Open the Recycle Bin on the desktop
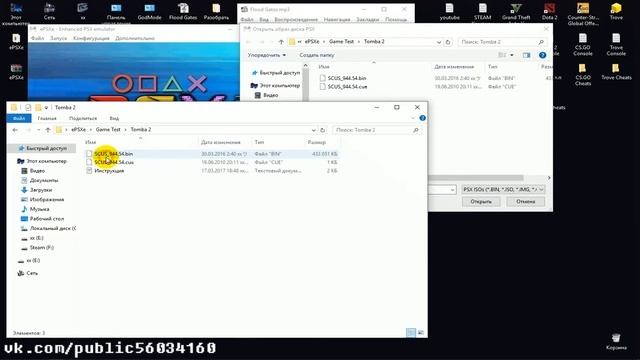 click(616, 341)
